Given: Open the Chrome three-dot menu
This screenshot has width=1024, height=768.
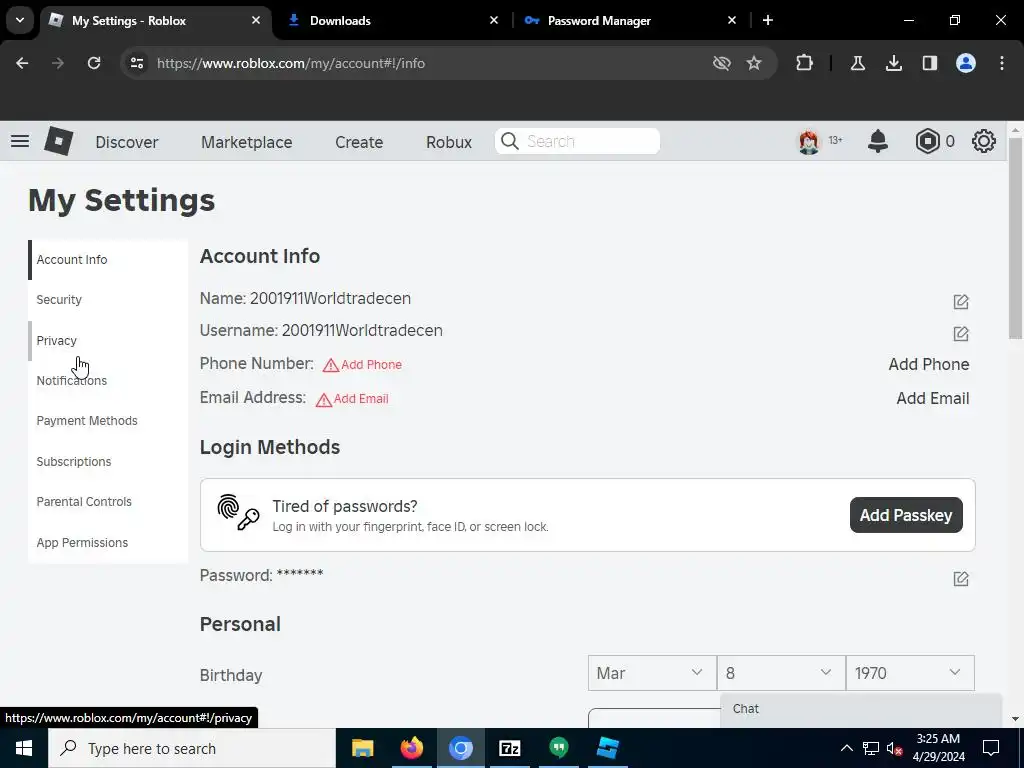Looking at the screenshot, I should tap(1002, 63).
